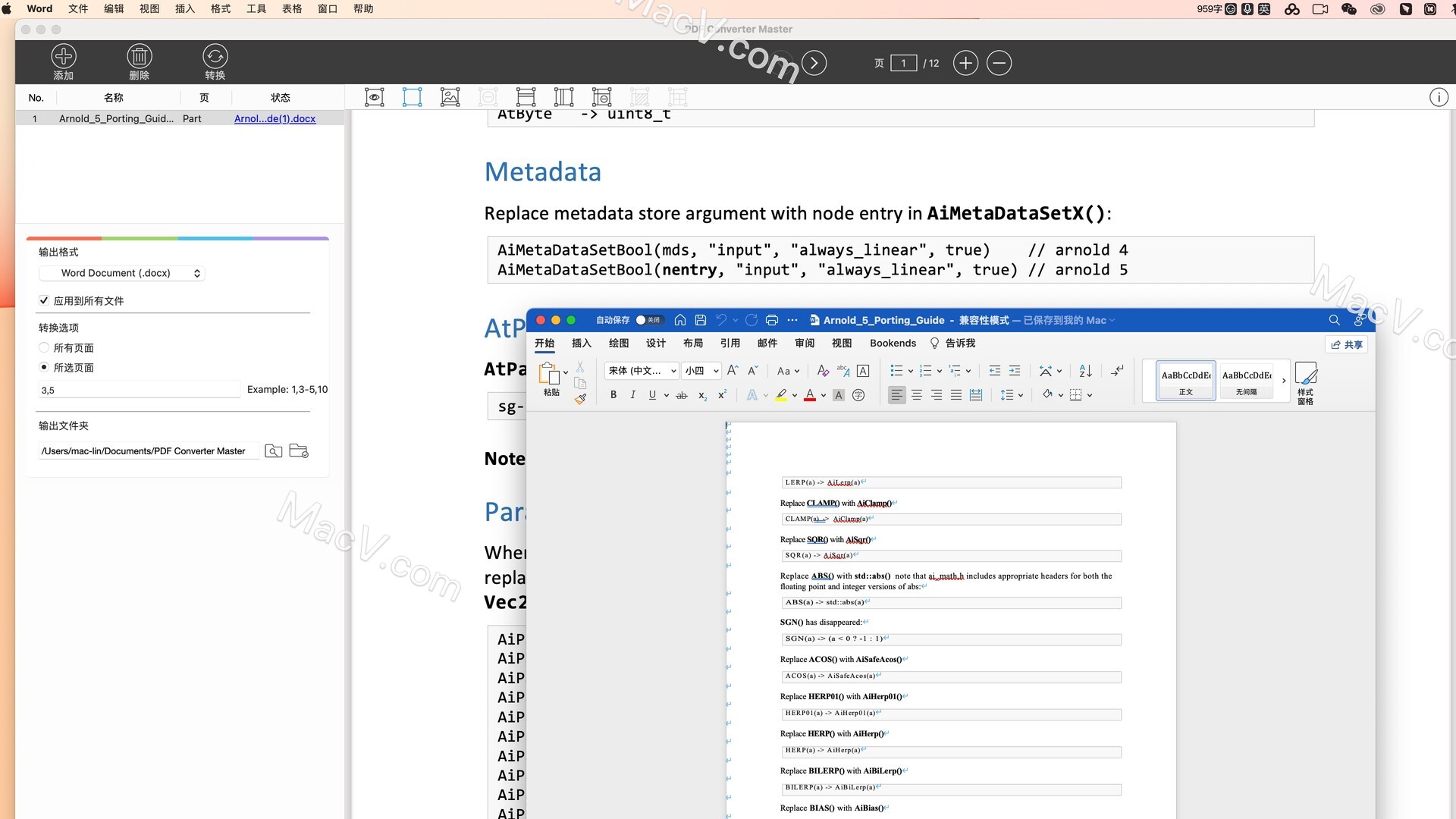
Task: Expand the styles gallery arrow
Action: point(1284,381)
